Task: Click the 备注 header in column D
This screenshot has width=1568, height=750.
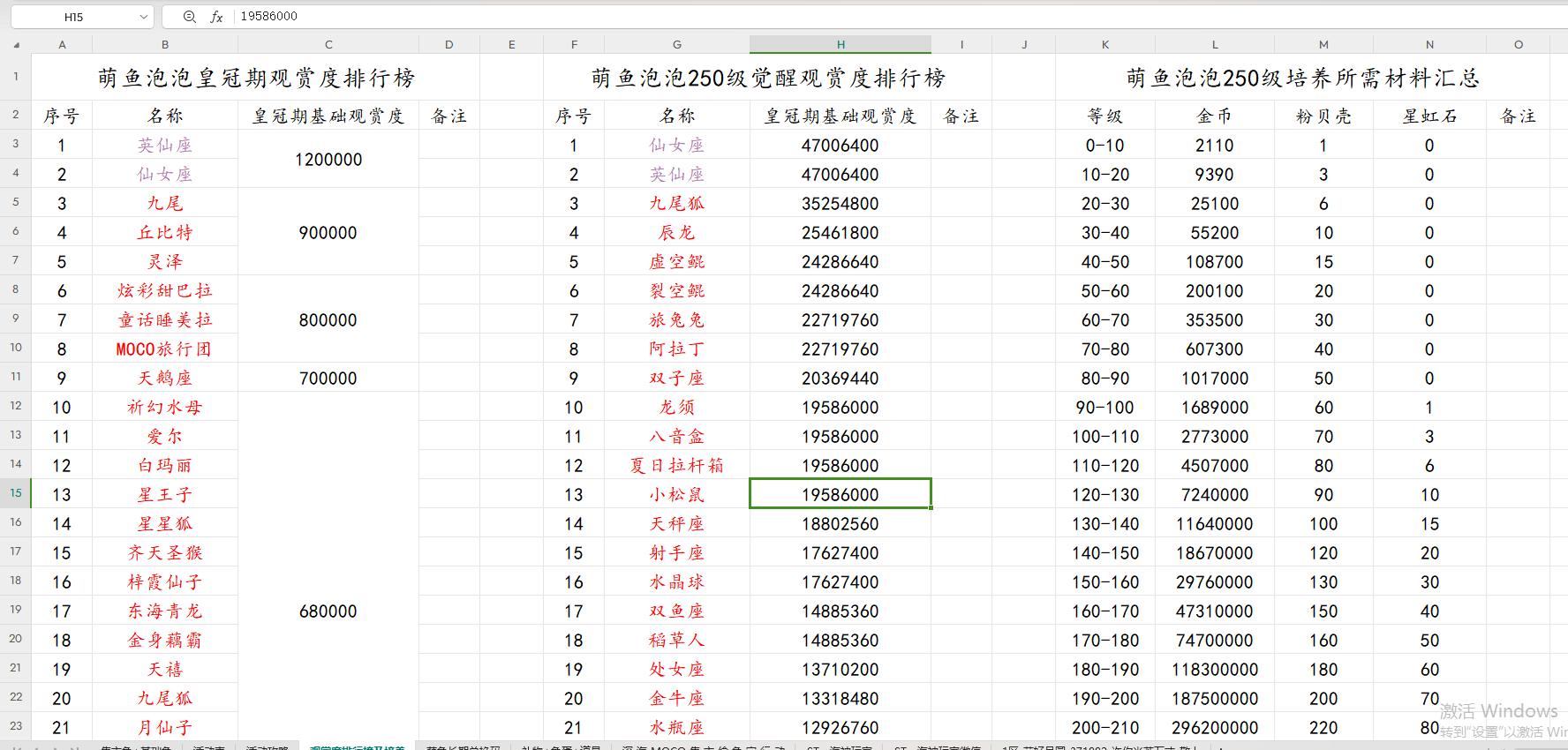Action: click(x=449, y=116)
